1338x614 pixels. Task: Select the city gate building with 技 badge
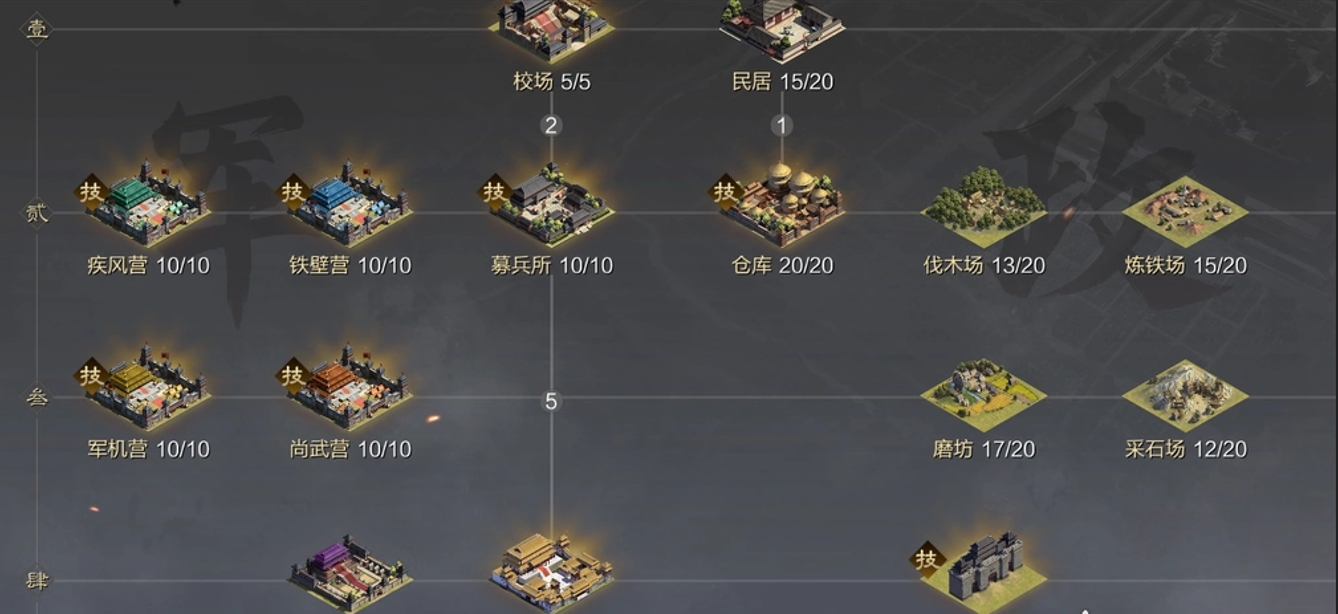pos(984,573)
